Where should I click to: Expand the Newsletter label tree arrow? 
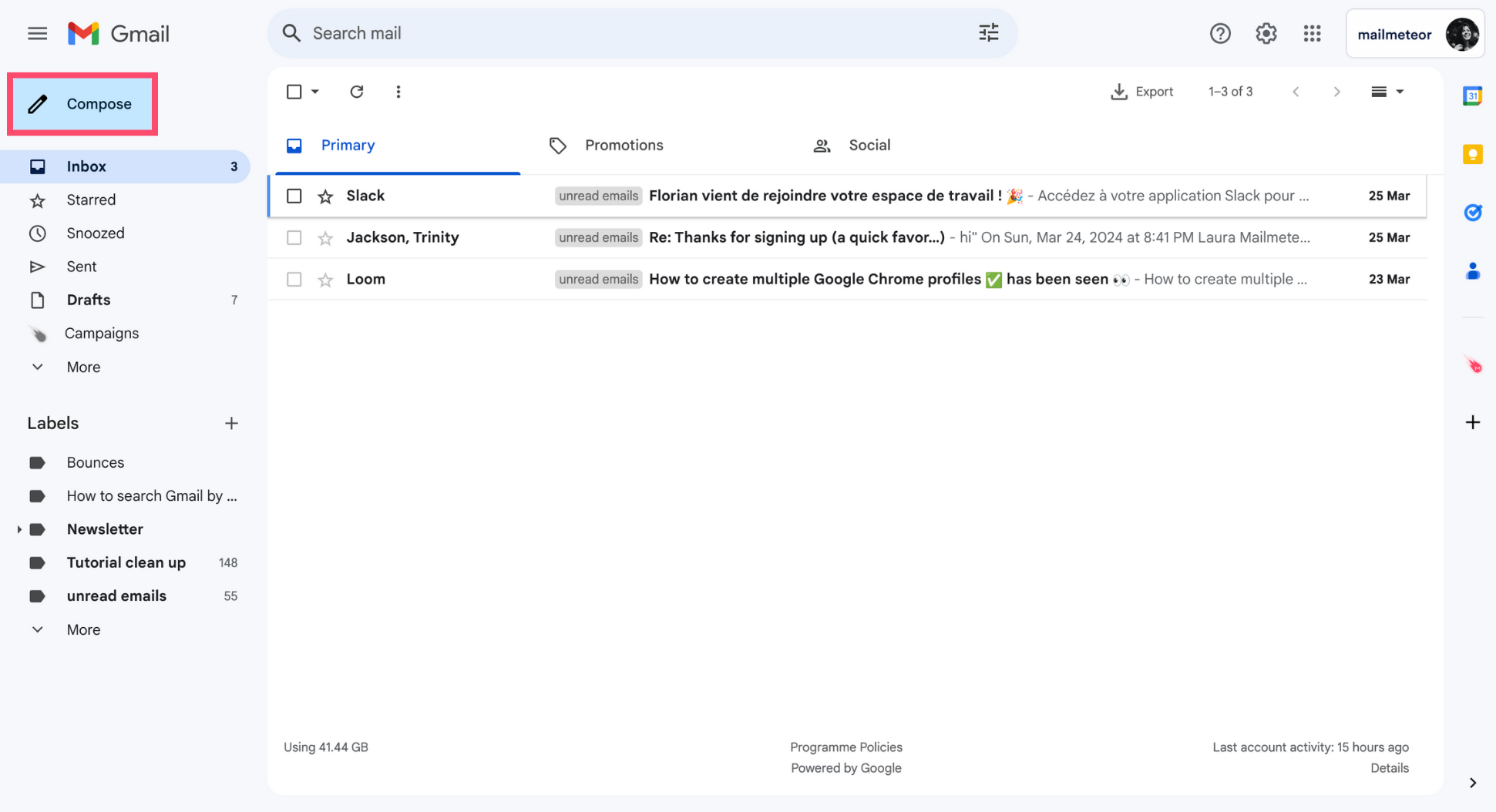point(19,529)
